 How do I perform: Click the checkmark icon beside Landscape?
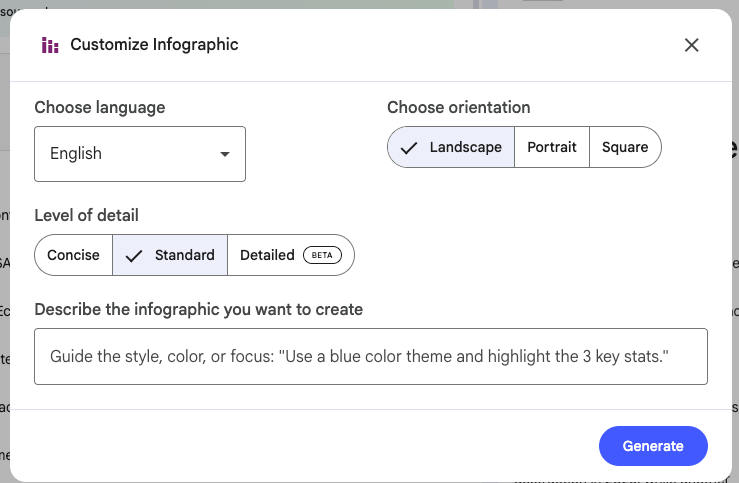(x=408, y=148)
